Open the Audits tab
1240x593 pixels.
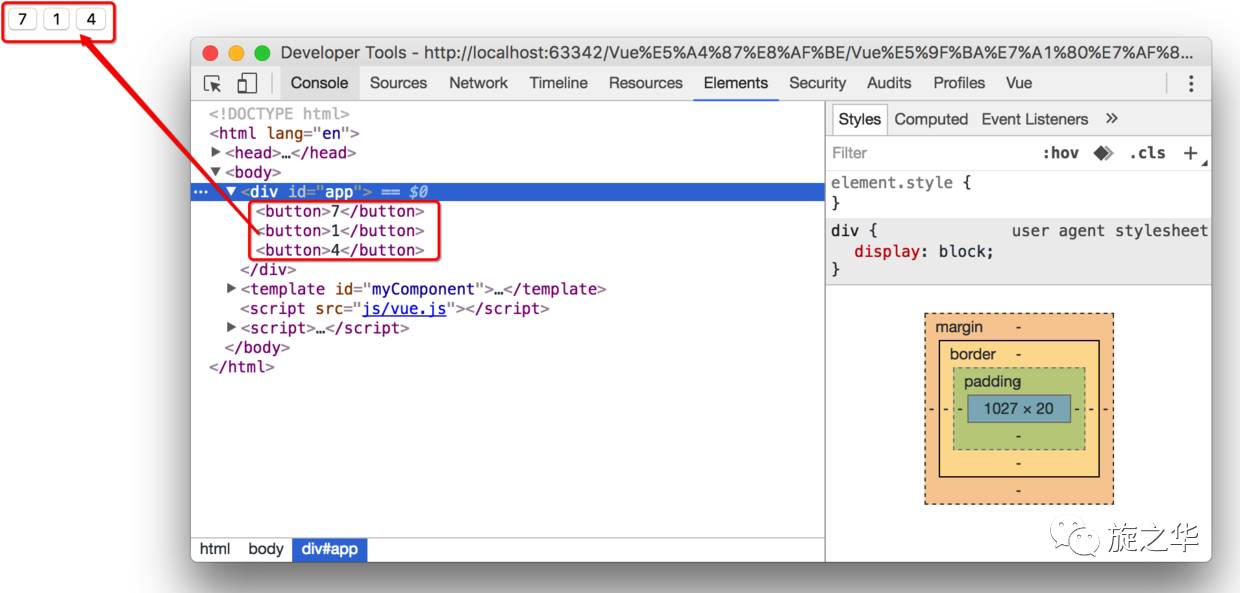point(889,83)
